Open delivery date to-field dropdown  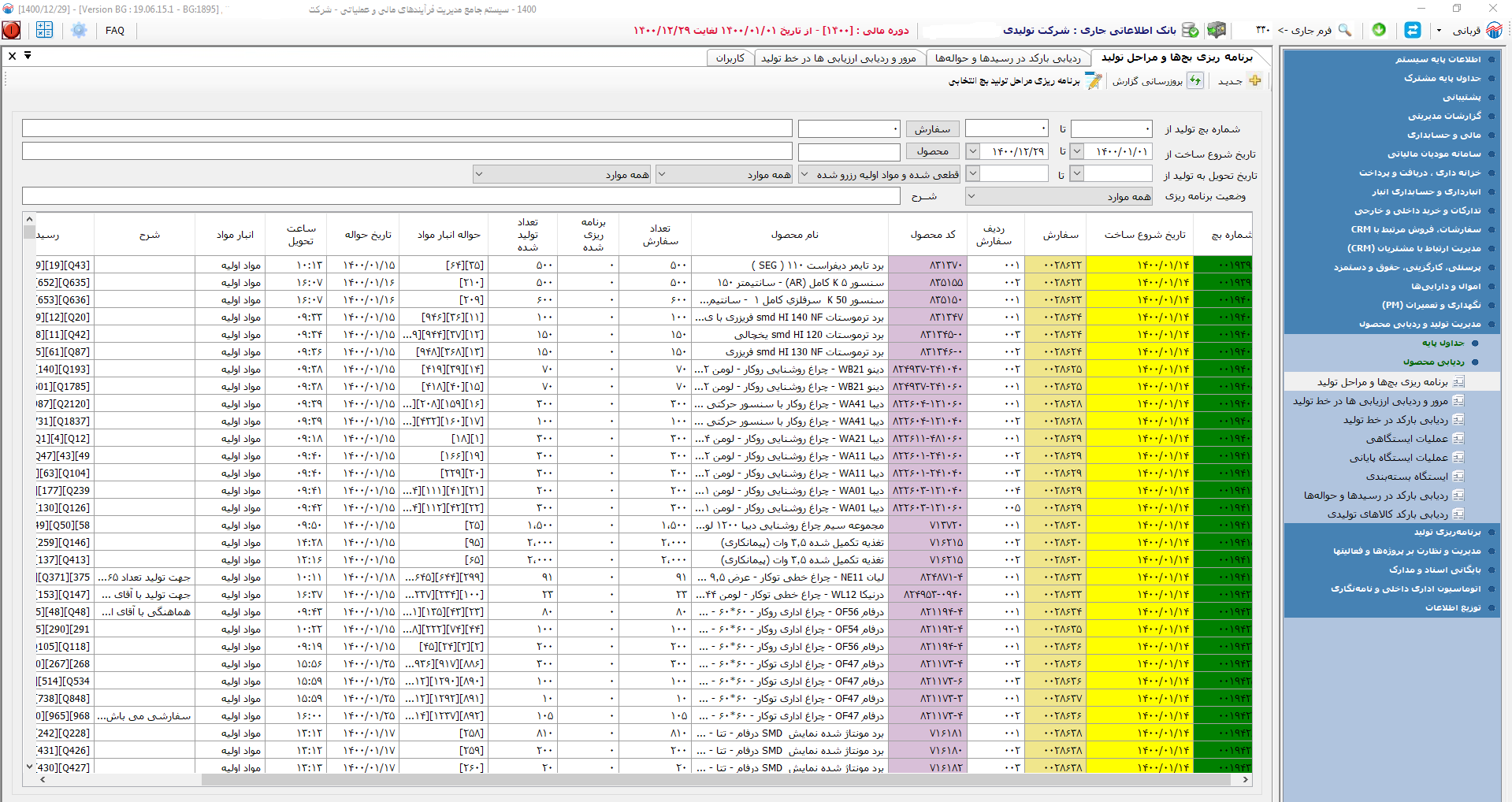coord(972,173)
